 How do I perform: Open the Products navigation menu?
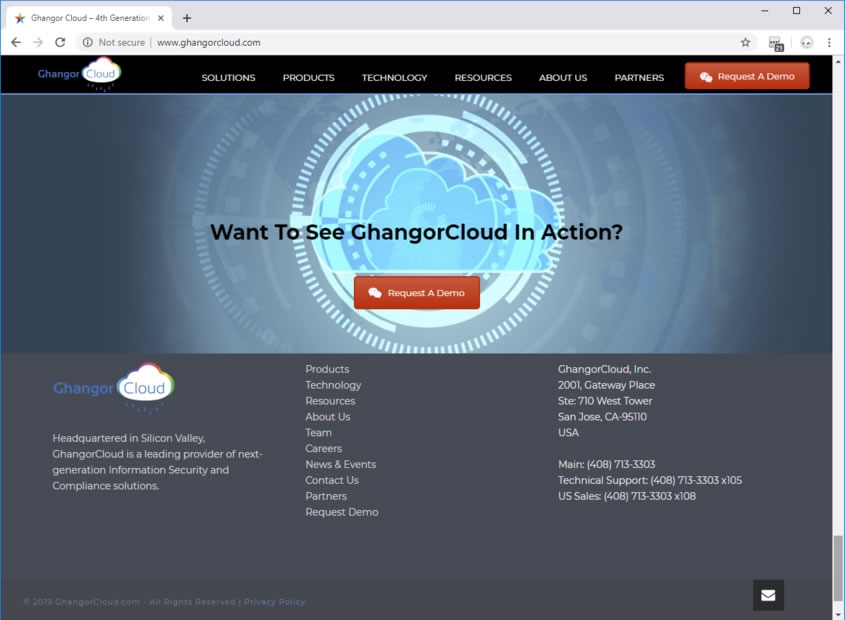pos(308,78)
